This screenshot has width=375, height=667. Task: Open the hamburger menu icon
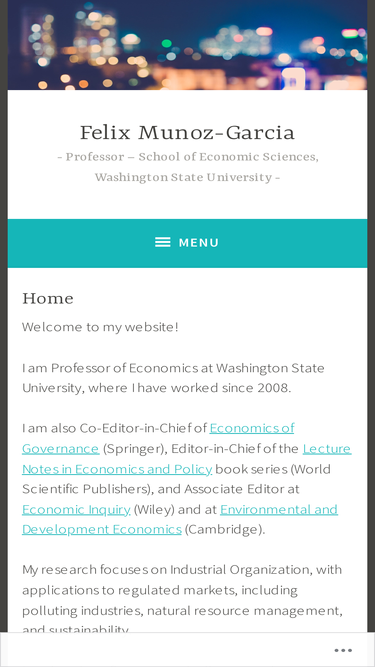coord(162,242)
